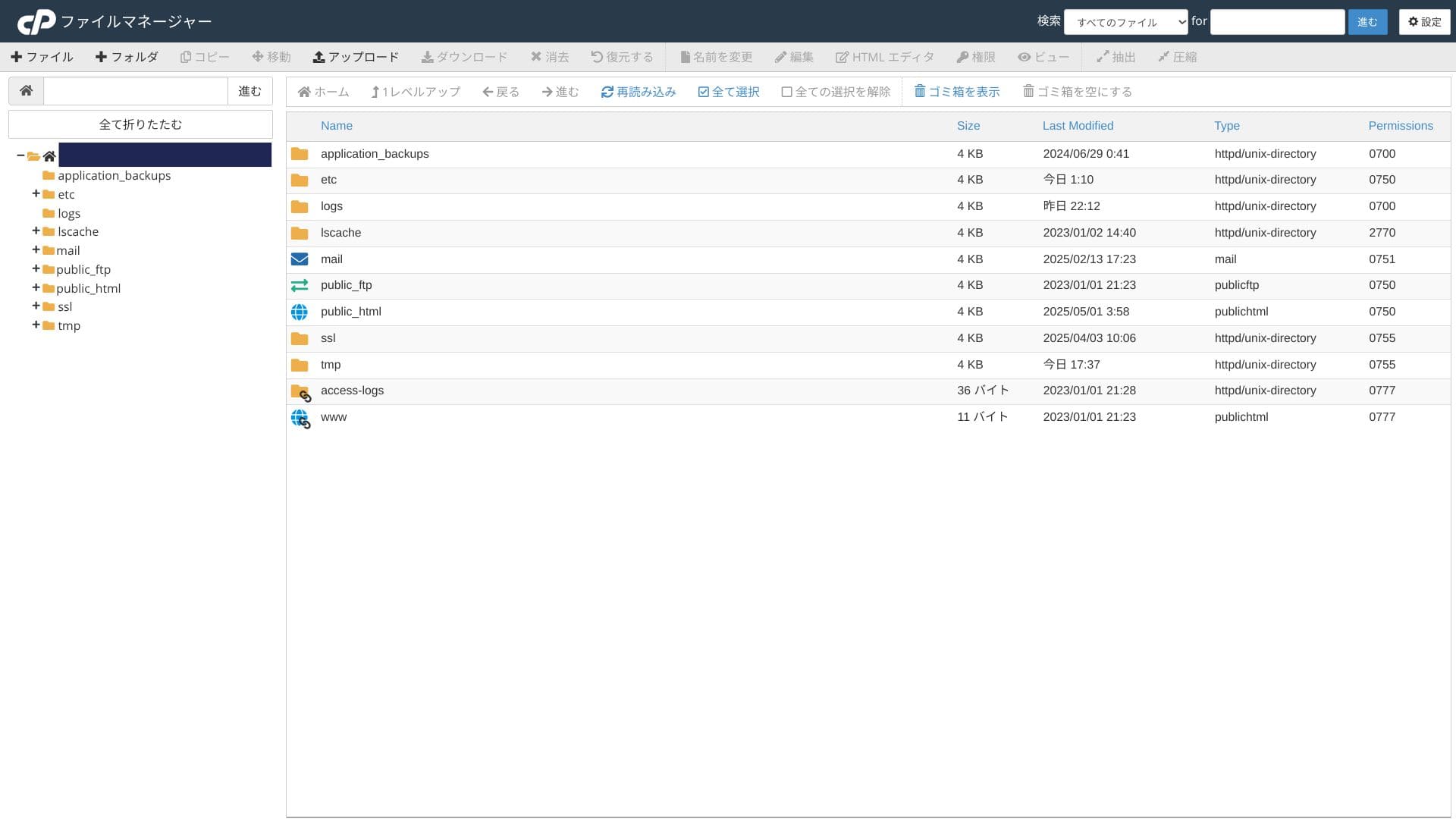Create new file via ファイル menu item
Screen dimensions: 1456x819
pos(42,57)
